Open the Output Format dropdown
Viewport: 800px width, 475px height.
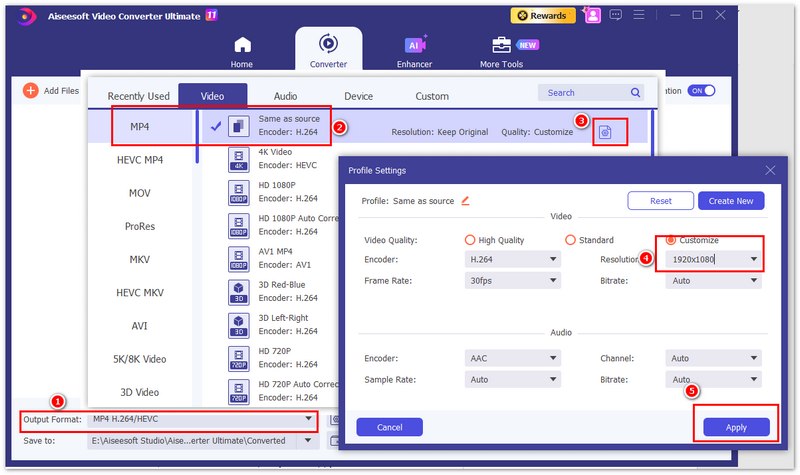202,419
